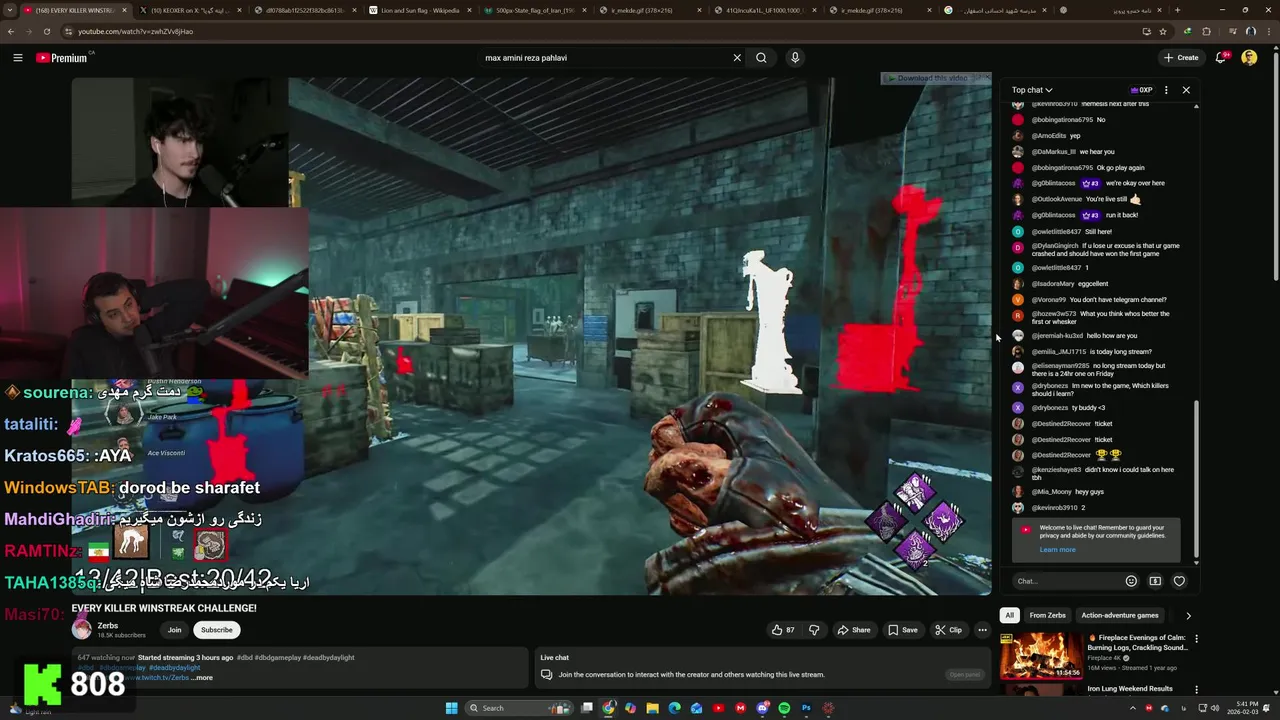The width and height of the screenshot is (1280, 720).
Task: Open File Explorer from the taskbar
Action: (652, 708)
